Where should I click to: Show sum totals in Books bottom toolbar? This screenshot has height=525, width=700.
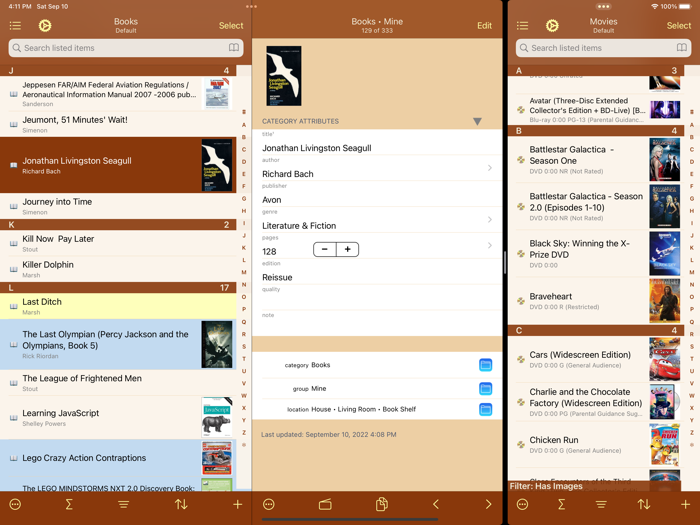click(x=69, y=504)
